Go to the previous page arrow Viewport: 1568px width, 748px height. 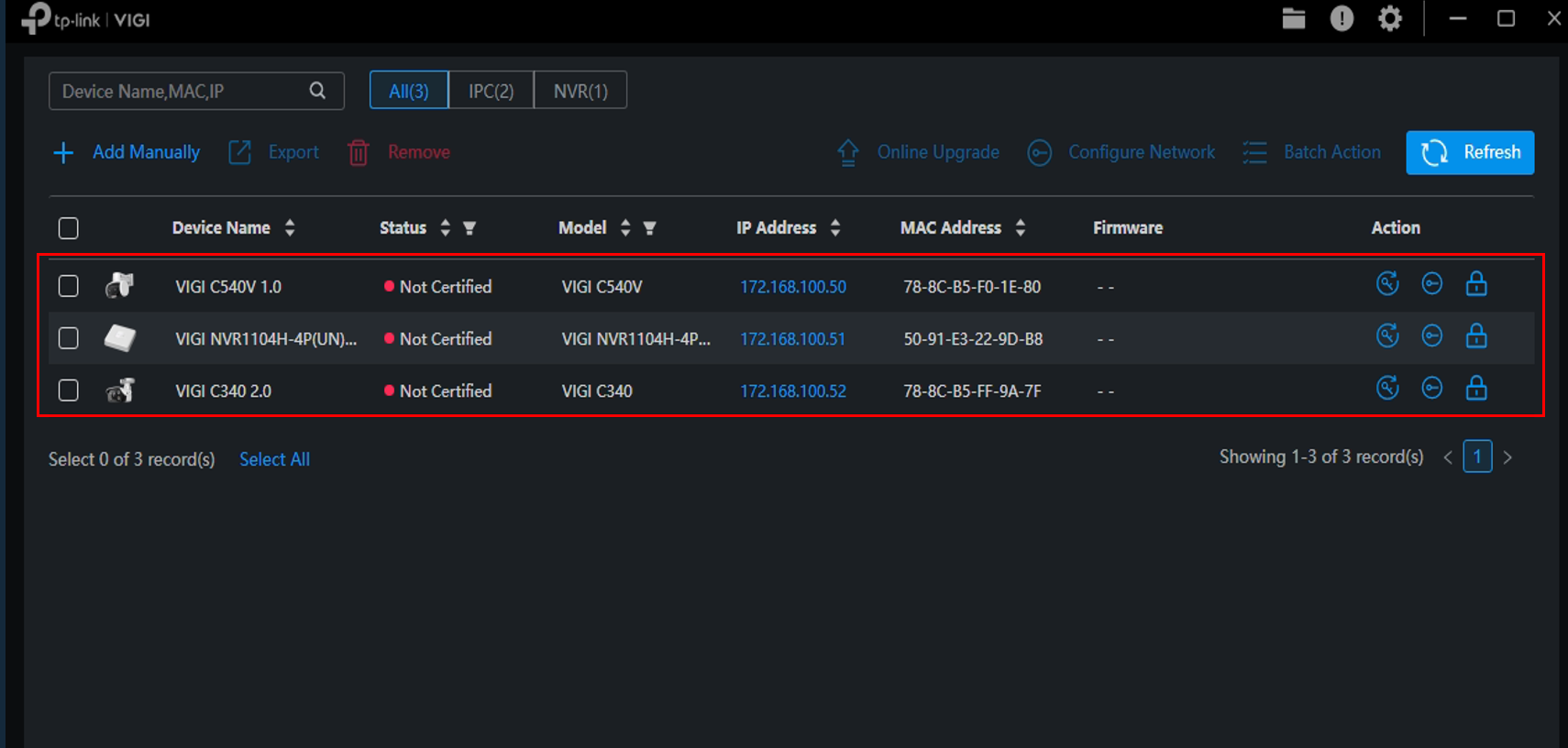(1448, 457)
